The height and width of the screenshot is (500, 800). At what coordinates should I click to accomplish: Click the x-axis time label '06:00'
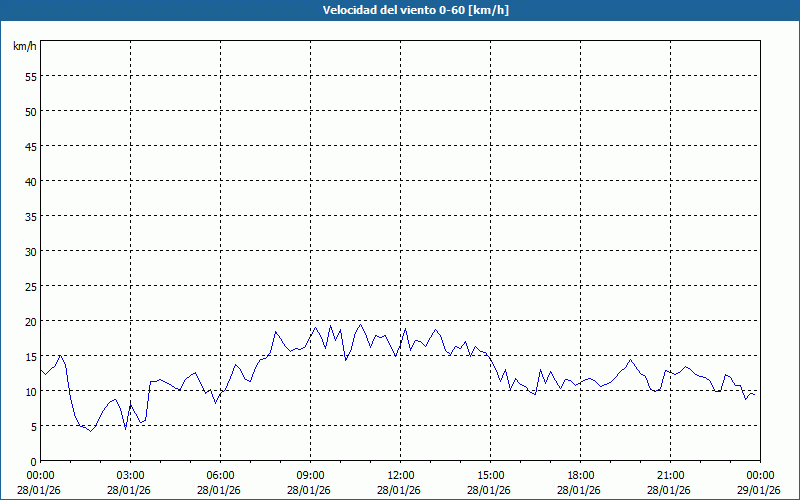pos(220,476)
